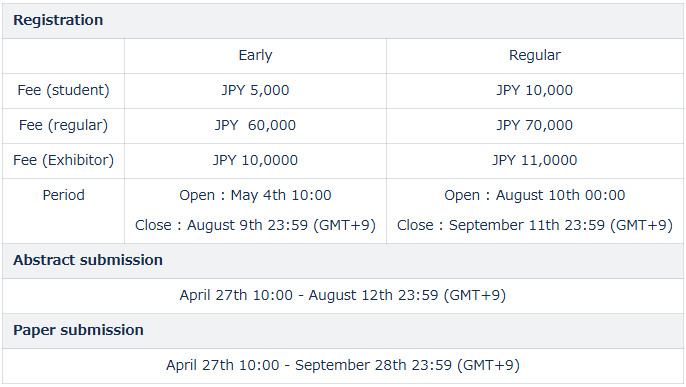Click the Registration section header
This screenshot has height=387, width=686.
tap(58, 20)
